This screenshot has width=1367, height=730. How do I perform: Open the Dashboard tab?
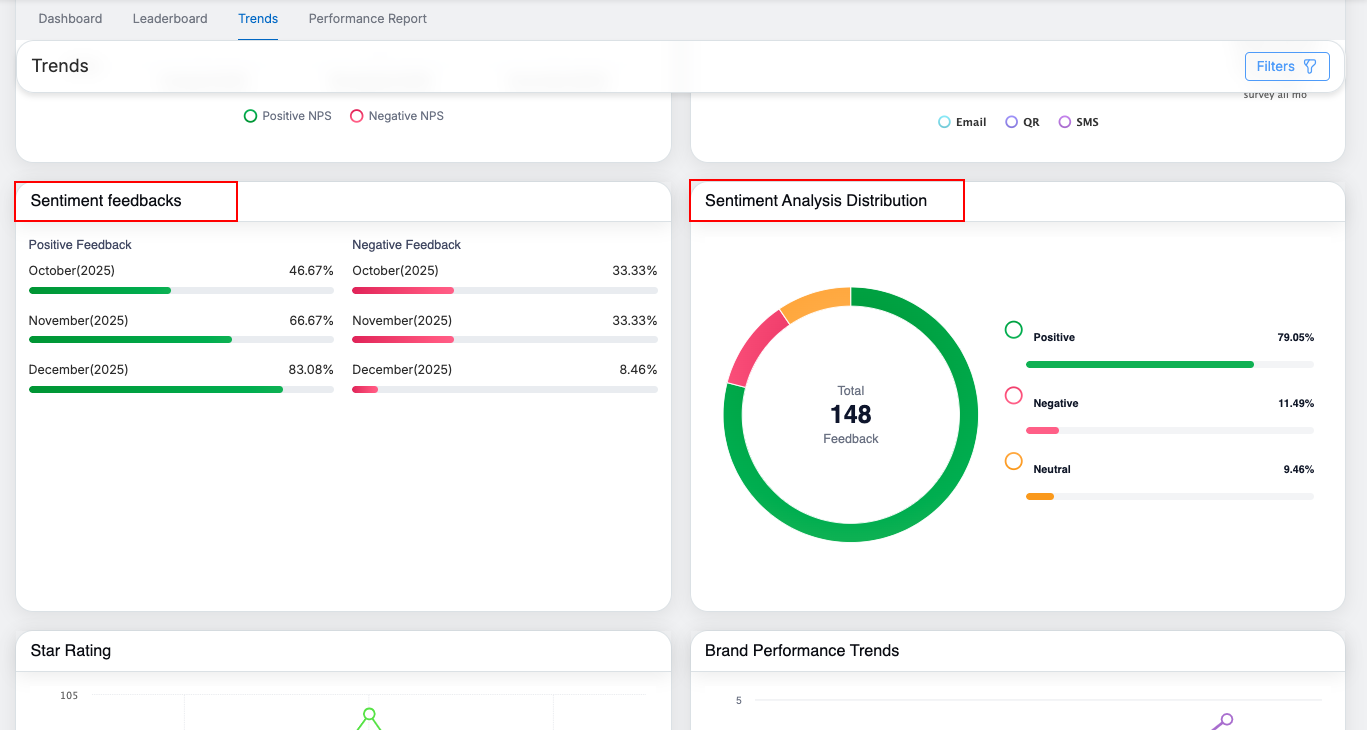coord(70,19)
